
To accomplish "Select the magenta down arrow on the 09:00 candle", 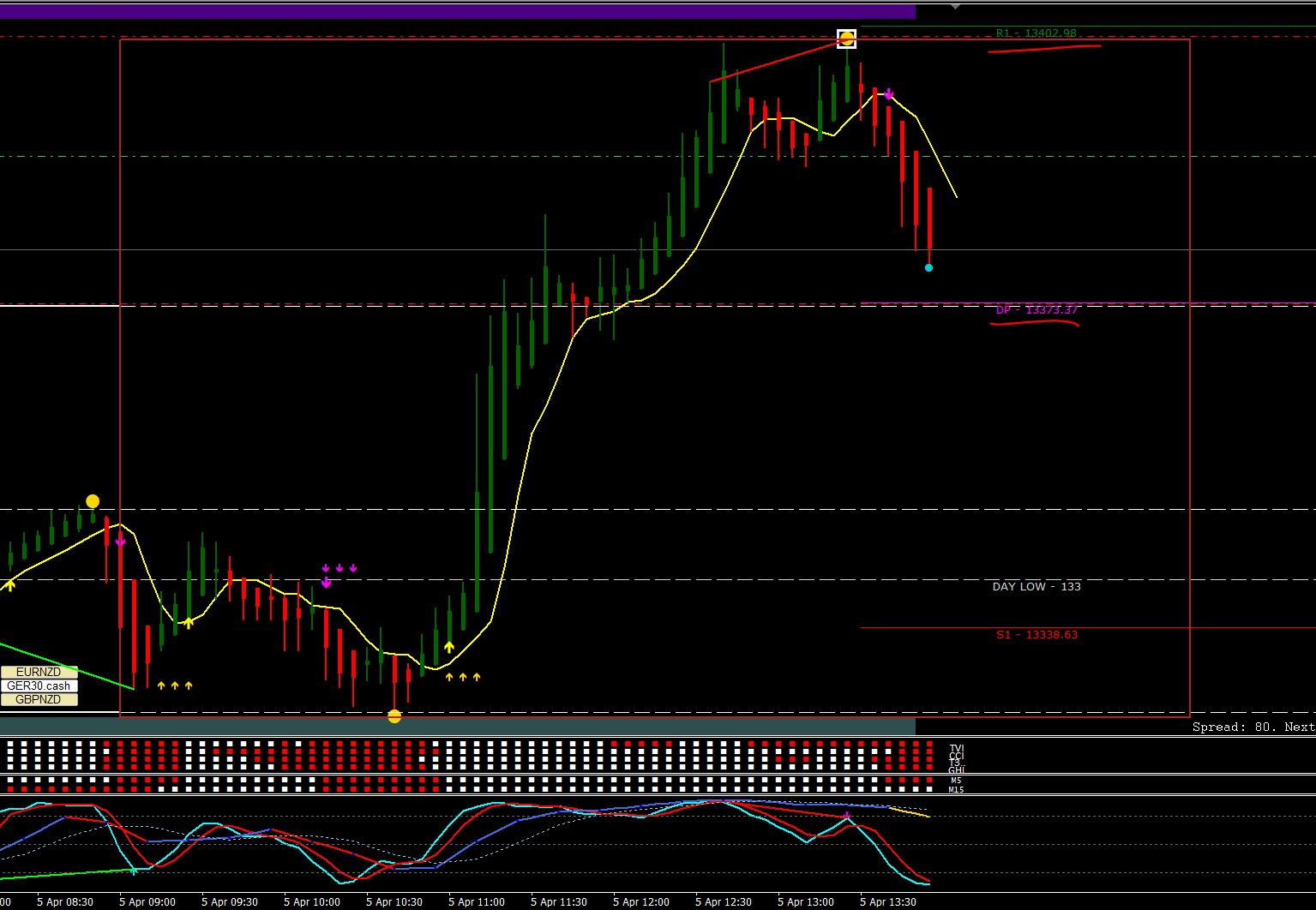I will click(x=120, y=541).
